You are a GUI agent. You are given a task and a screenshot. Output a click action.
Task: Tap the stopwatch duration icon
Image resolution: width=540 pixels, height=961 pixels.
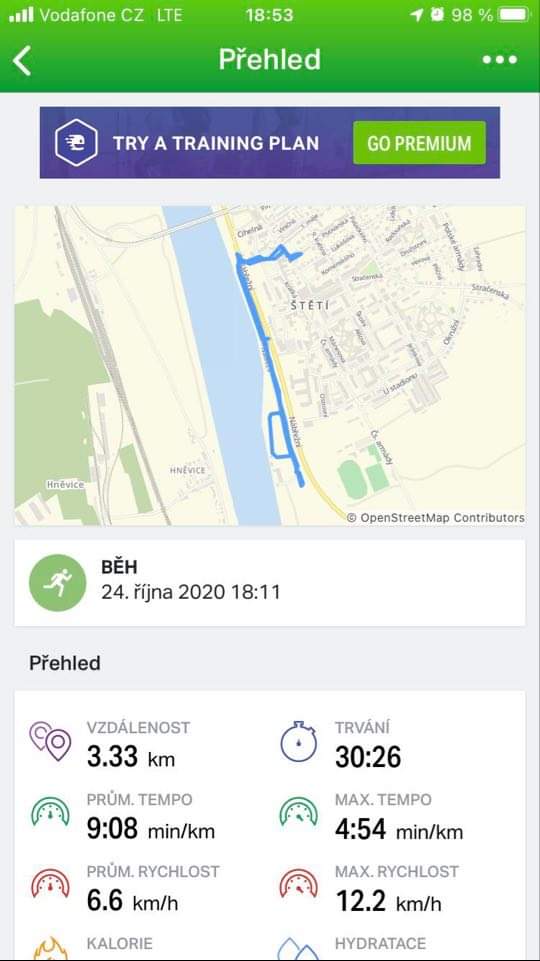[299, 741]
